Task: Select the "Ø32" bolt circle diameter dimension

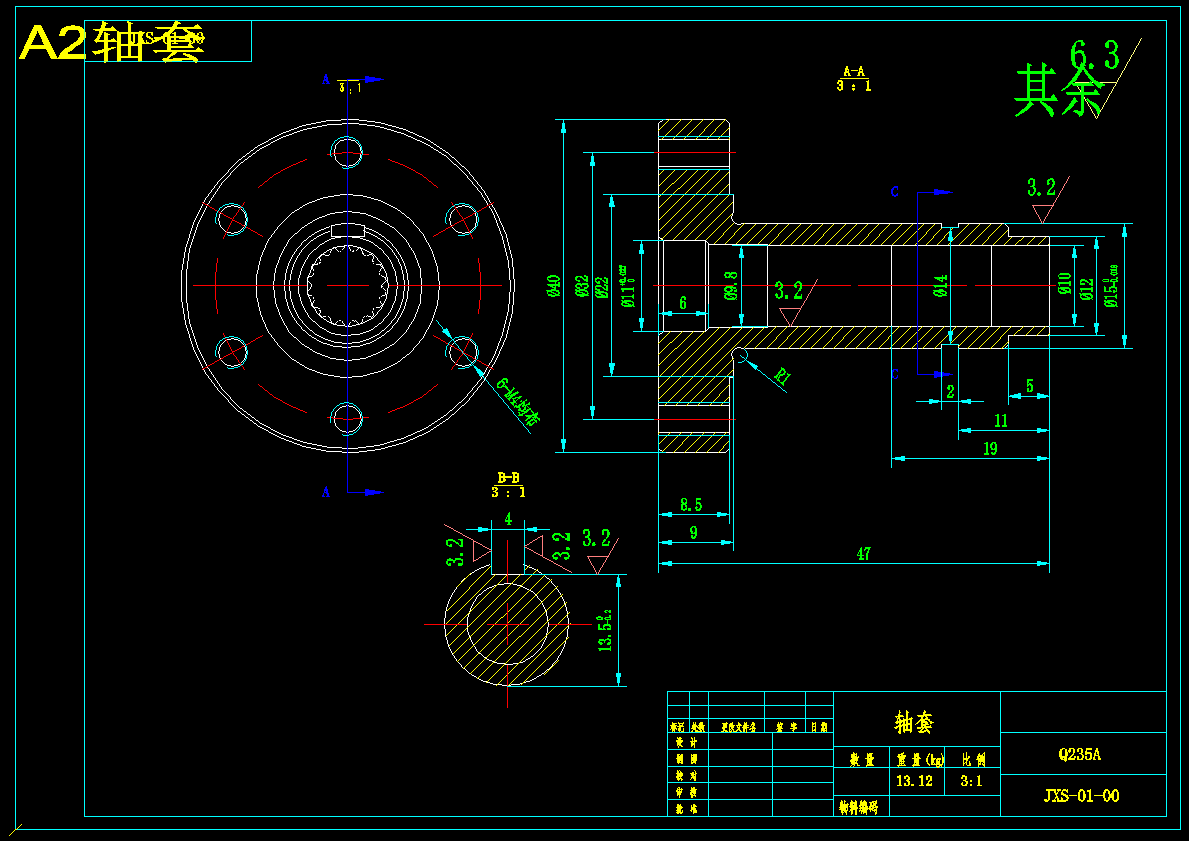Action: (582, 286)
